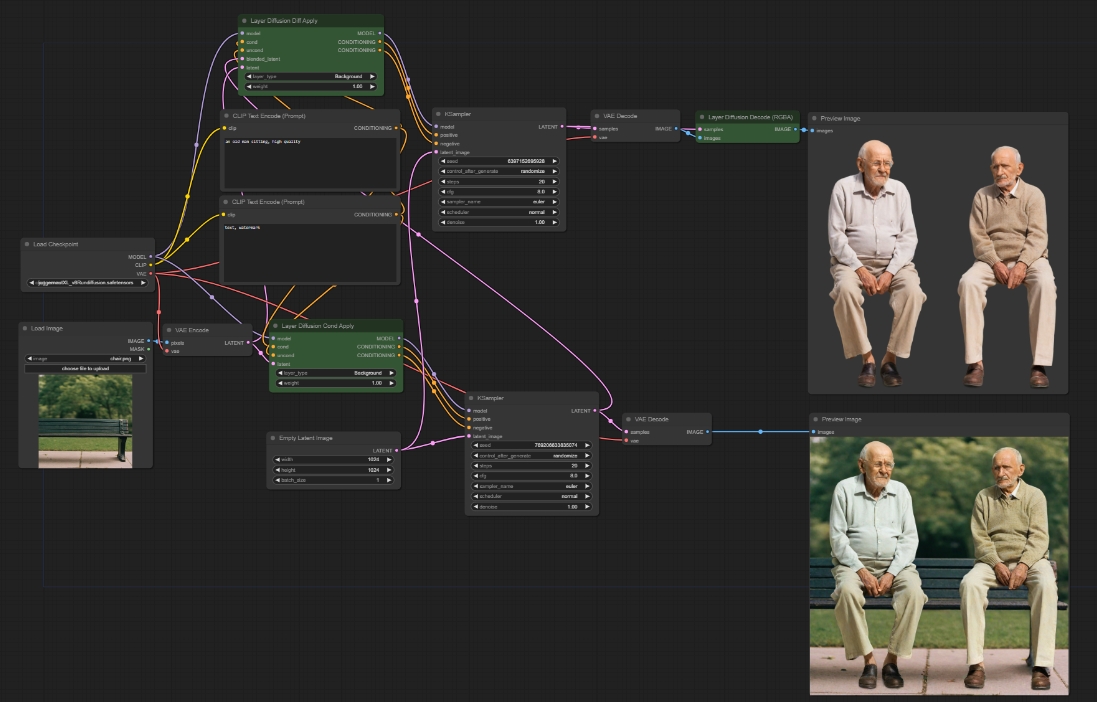Image resolution: width=1097 pixels, height=702 pixels.
Task: Collapse the Layer Diffusion Cond Apply node
Action: 275,326
